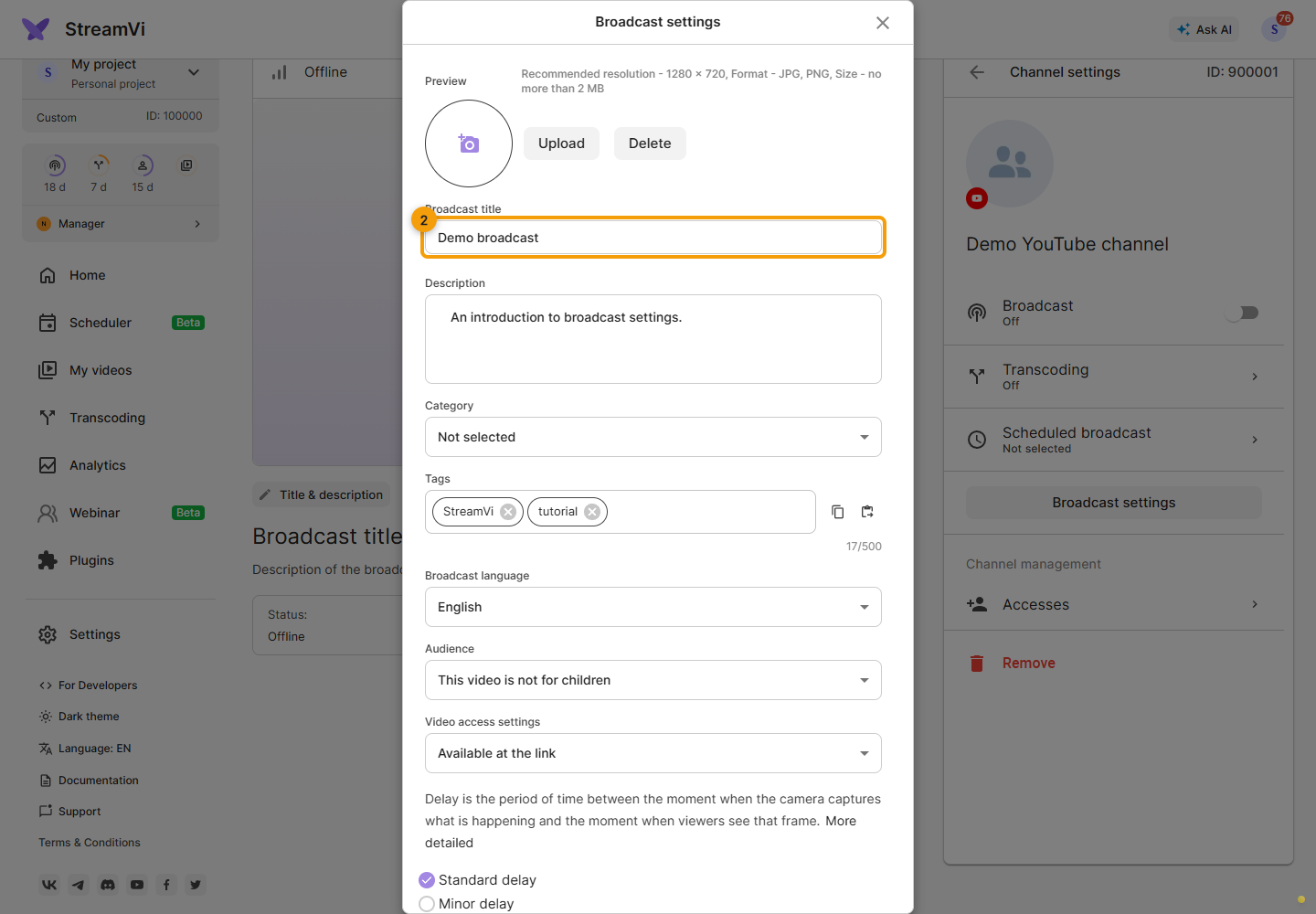Open Ask AI assistant
The height and width of the screenshot is (914, 1316).
click(1205, 29)
